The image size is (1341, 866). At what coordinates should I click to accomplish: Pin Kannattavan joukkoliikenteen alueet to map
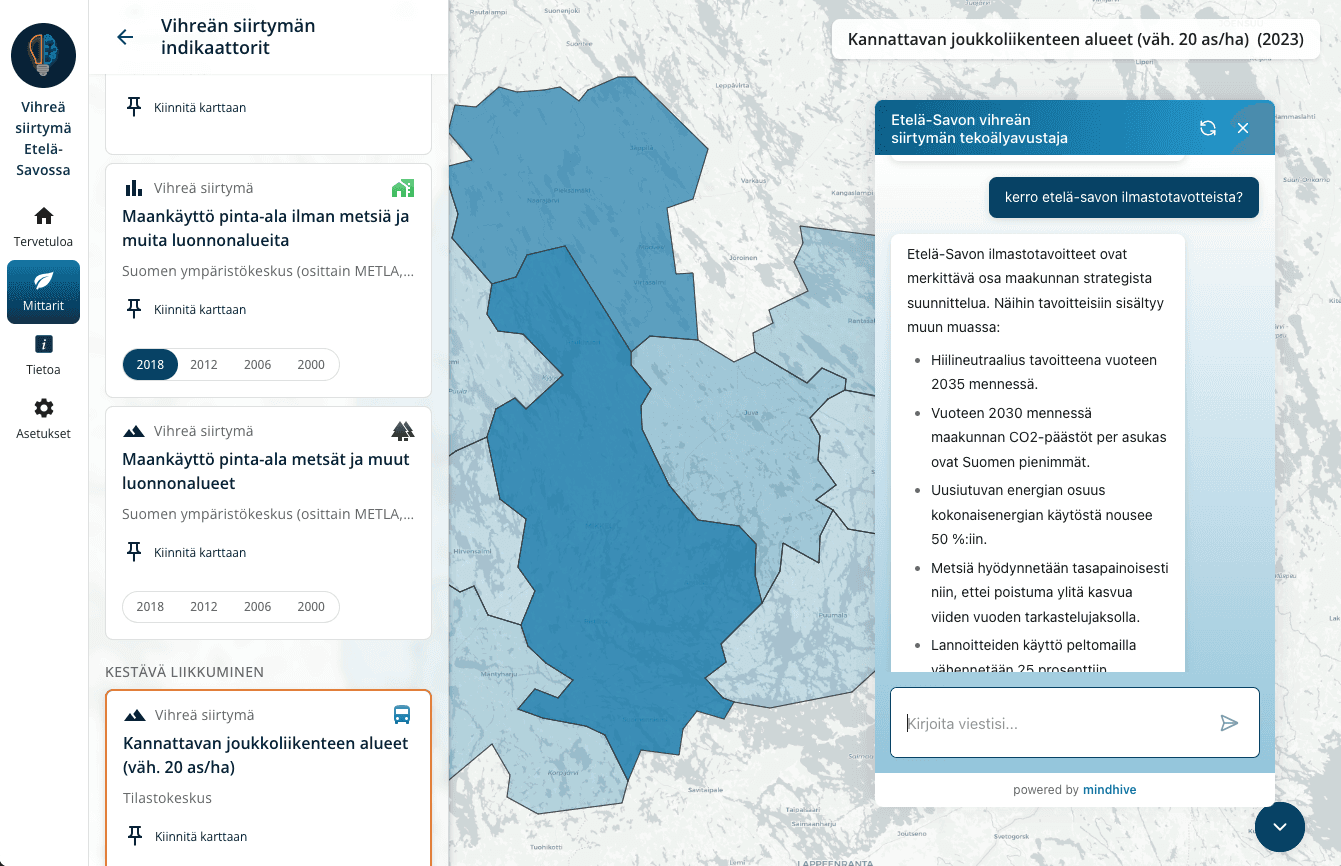pos(187,836)
